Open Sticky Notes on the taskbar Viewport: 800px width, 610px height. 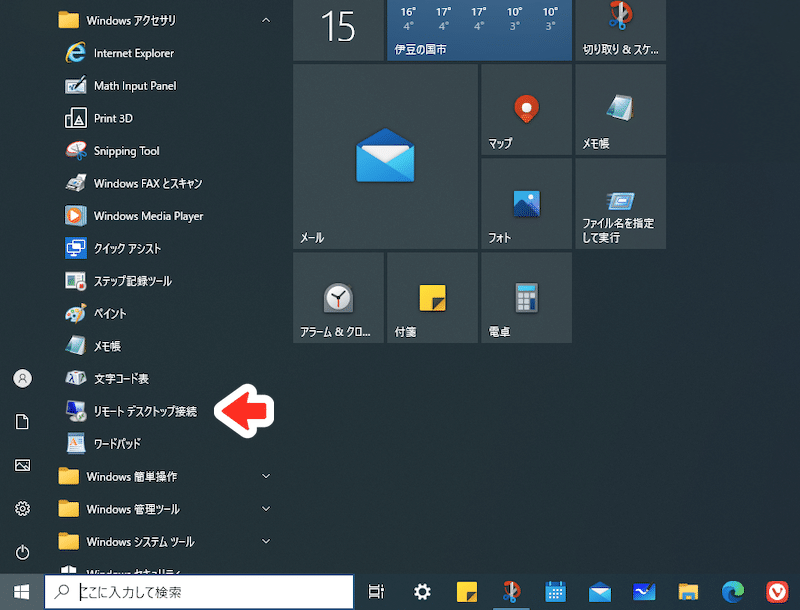[x=467, y=592]
